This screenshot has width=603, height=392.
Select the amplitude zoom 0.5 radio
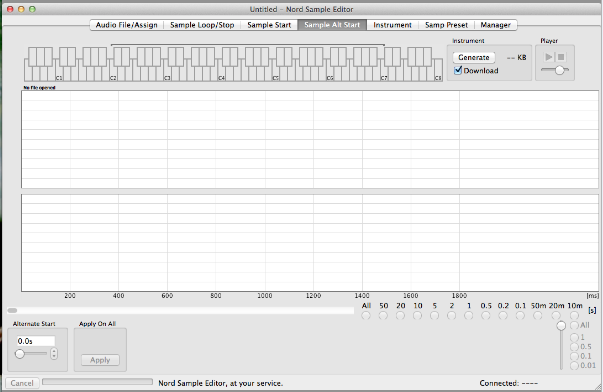(574, 347)
